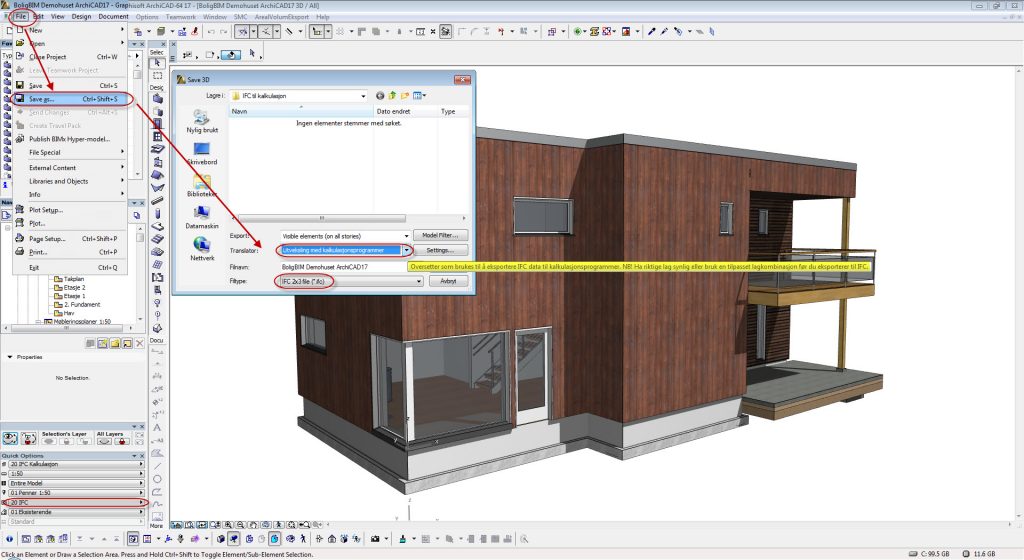Select the Arrow tool in the toolbox
The height and width of the screenshot is (560, 1024).
pyautogui.click(x=157, y=63)
